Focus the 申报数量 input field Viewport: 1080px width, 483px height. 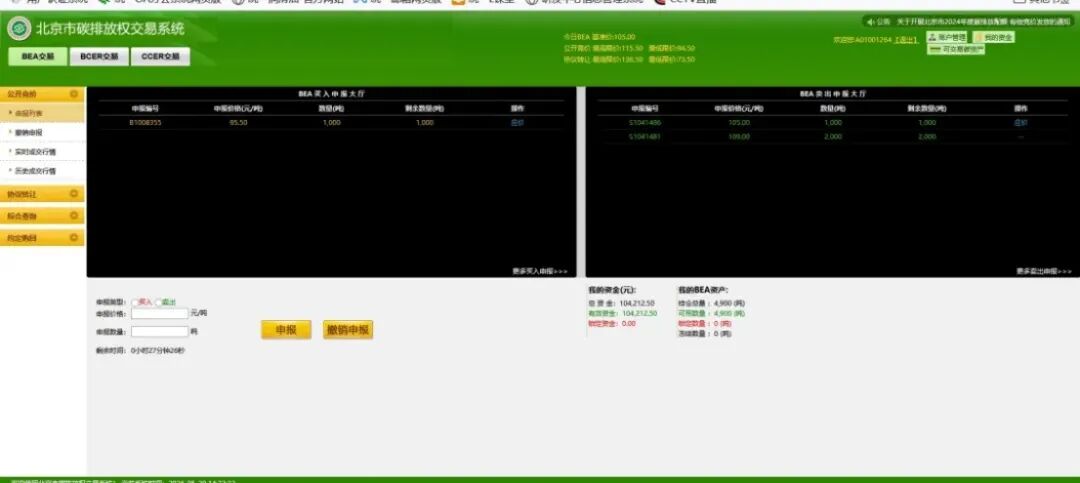(x=159, y=331)
